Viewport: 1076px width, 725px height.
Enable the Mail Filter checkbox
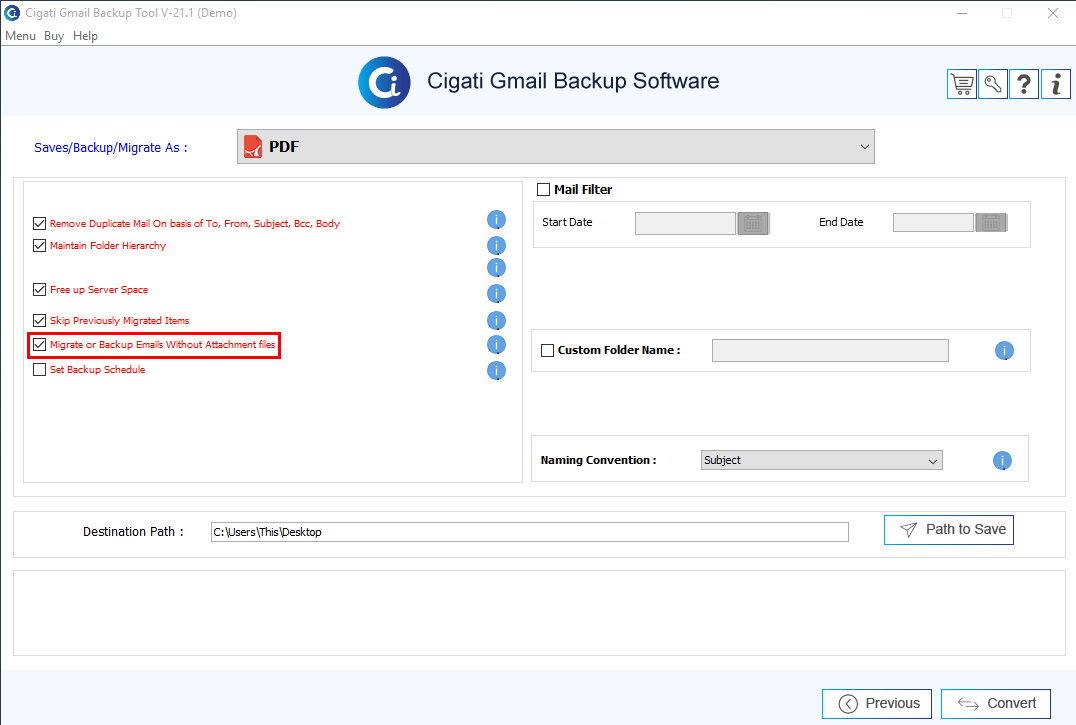[543, 189]
